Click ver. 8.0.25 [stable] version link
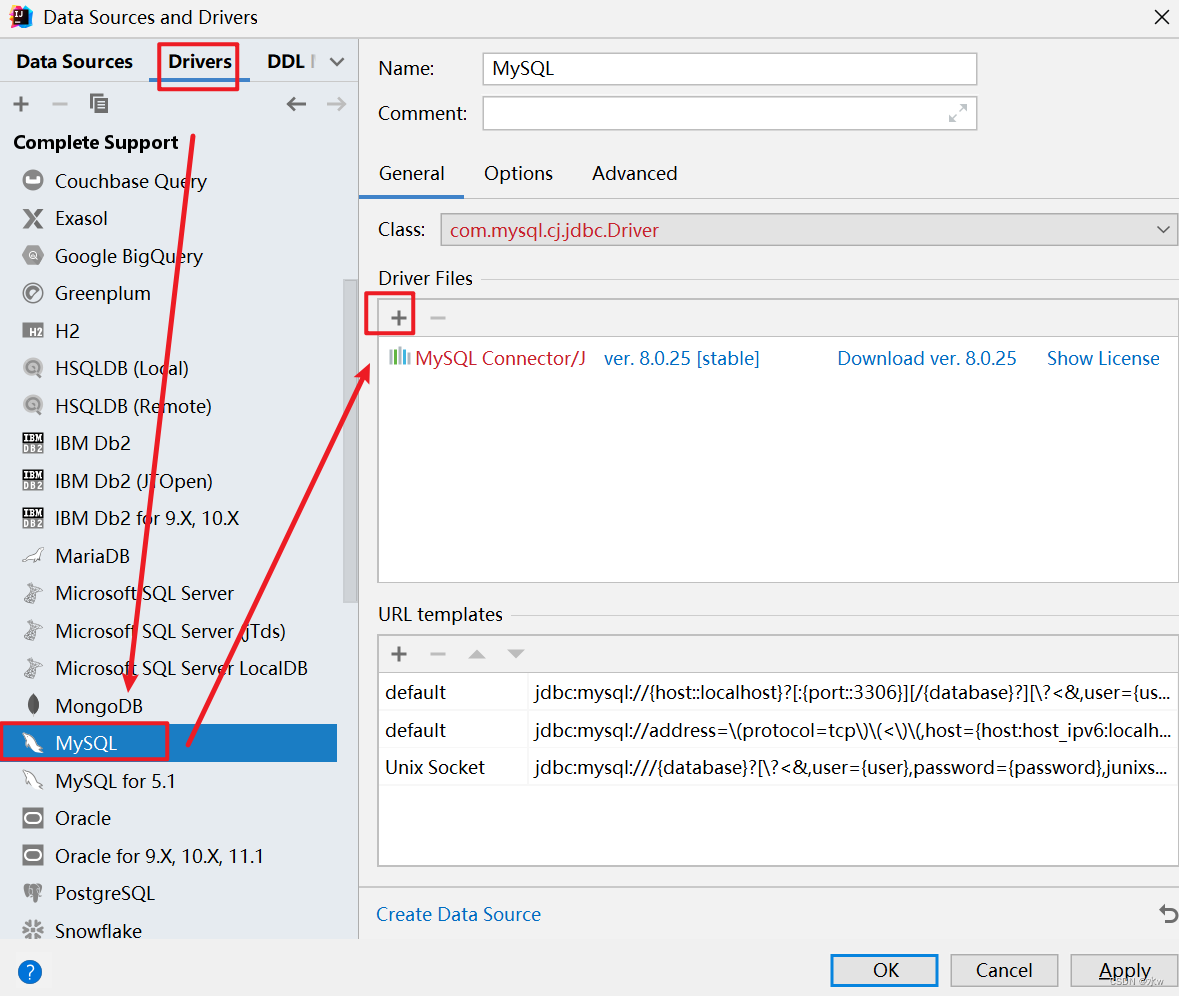 point(681,359)
